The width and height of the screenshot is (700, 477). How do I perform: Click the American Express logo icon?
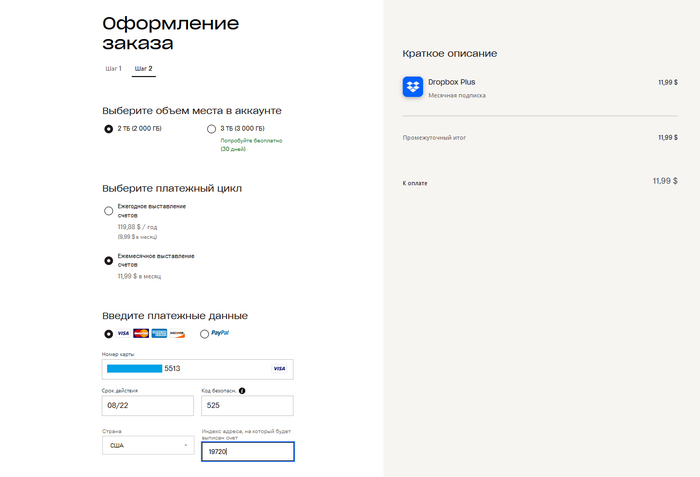159,333
